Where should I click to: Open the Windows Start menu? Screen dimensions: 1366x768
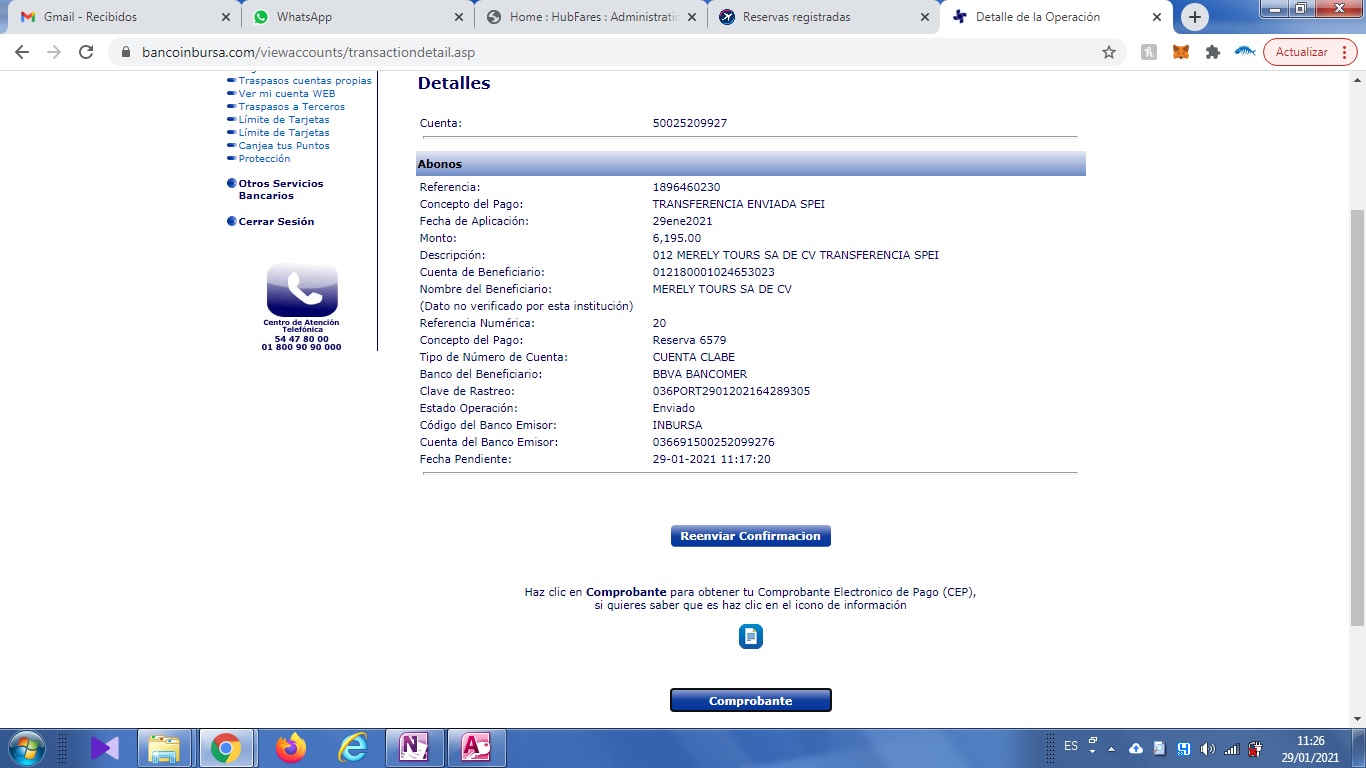[26, 748]
